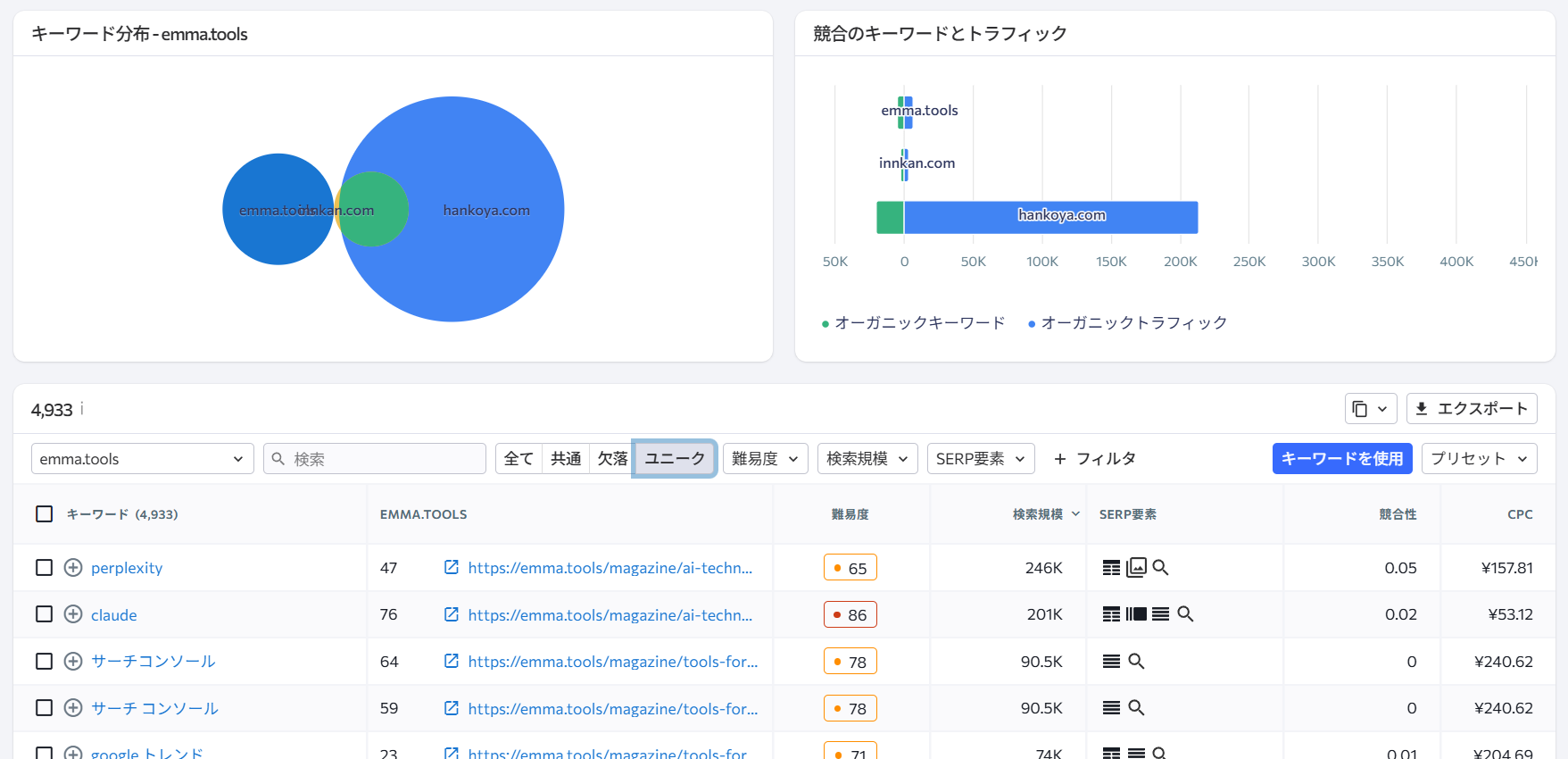The height and width of the screenshot is (759, 1568).
Task: Open external link icon in perplexity row
Action: [452, 568]
